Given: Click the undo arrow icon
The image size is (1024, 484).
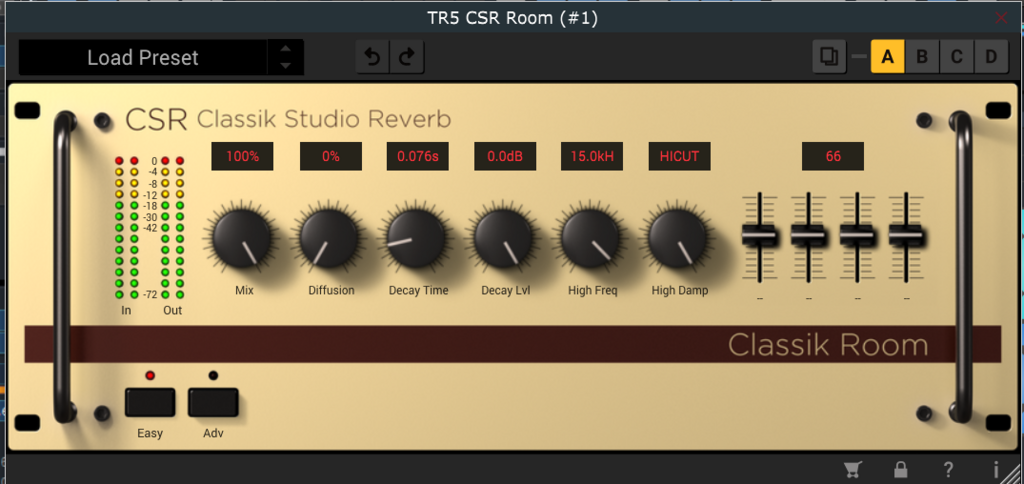Looking at the screenshot, I should click(x=372, y=57).
